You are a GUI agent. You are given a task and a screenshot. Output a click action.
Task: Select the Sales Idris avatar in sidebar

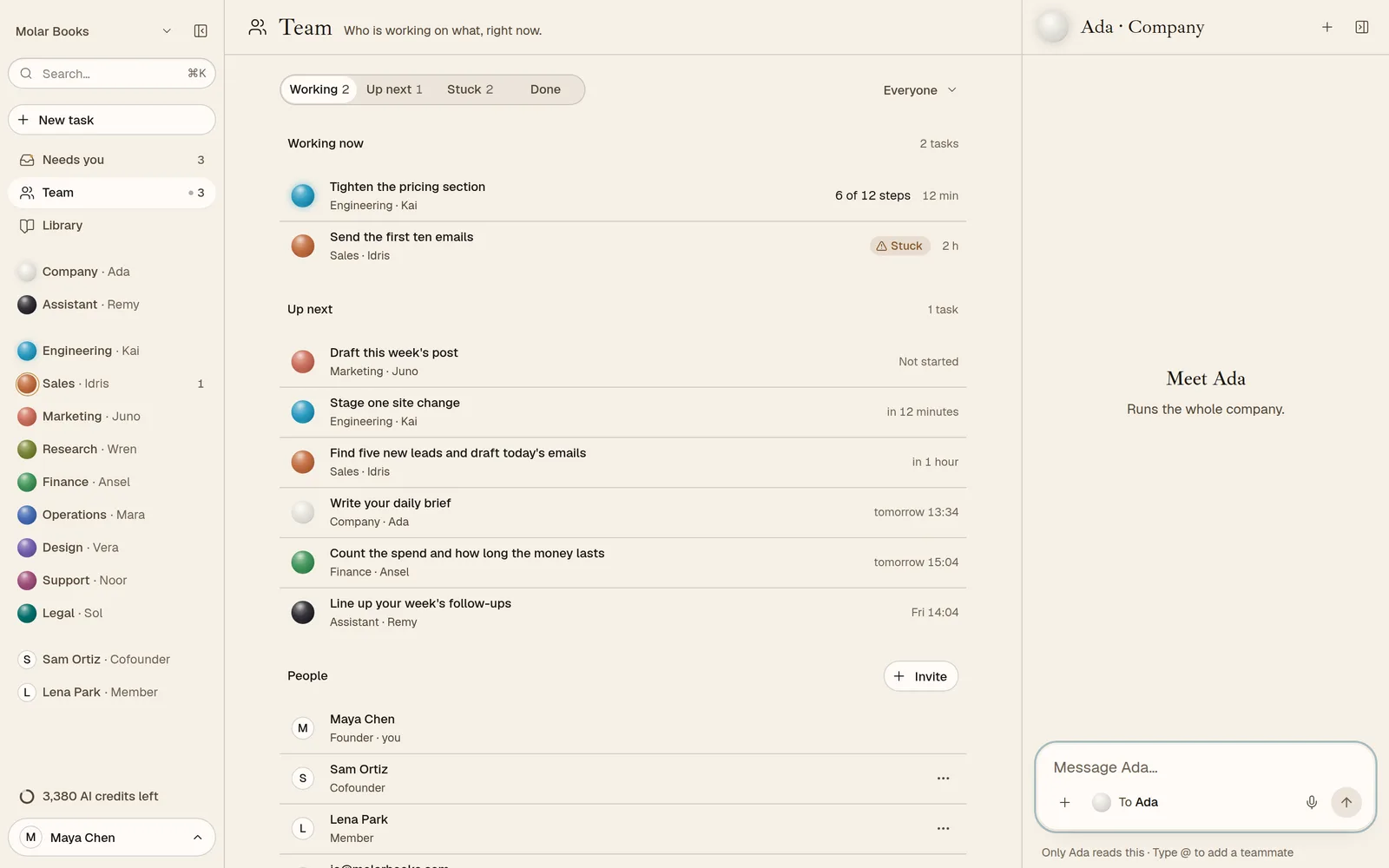tap(27, 384)
